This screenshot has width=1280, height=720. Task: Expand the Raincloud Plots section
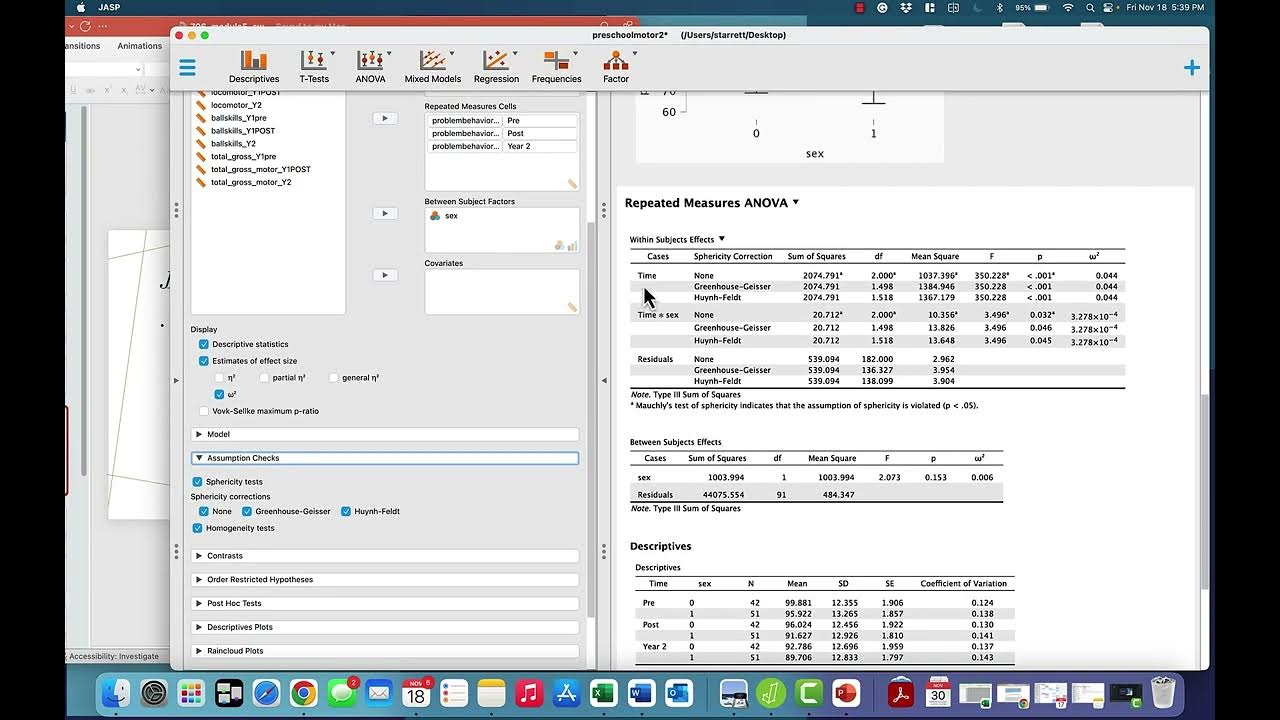point(385,651)
